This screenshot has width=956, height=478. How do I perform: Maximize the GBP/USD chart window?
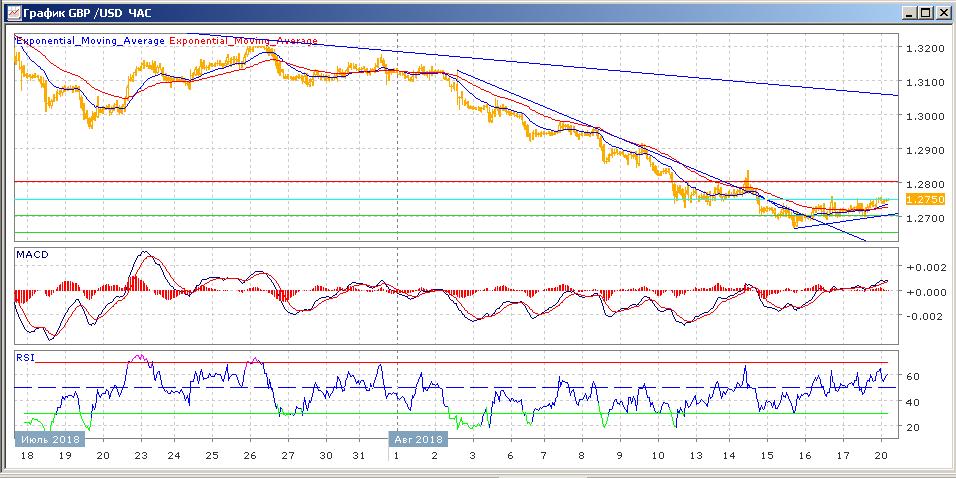[925, 13]
